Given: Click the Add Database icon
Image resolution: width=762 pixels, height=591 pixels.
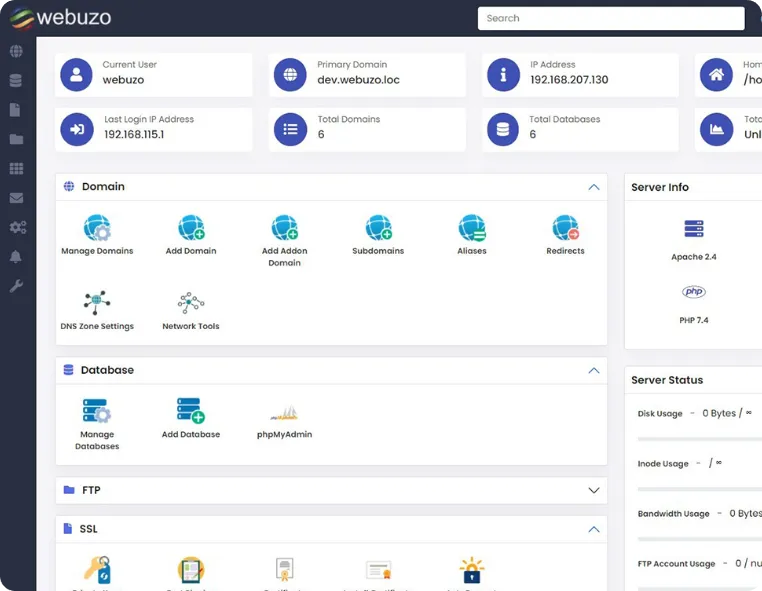Looking at the screenshot, I should 191,412.
